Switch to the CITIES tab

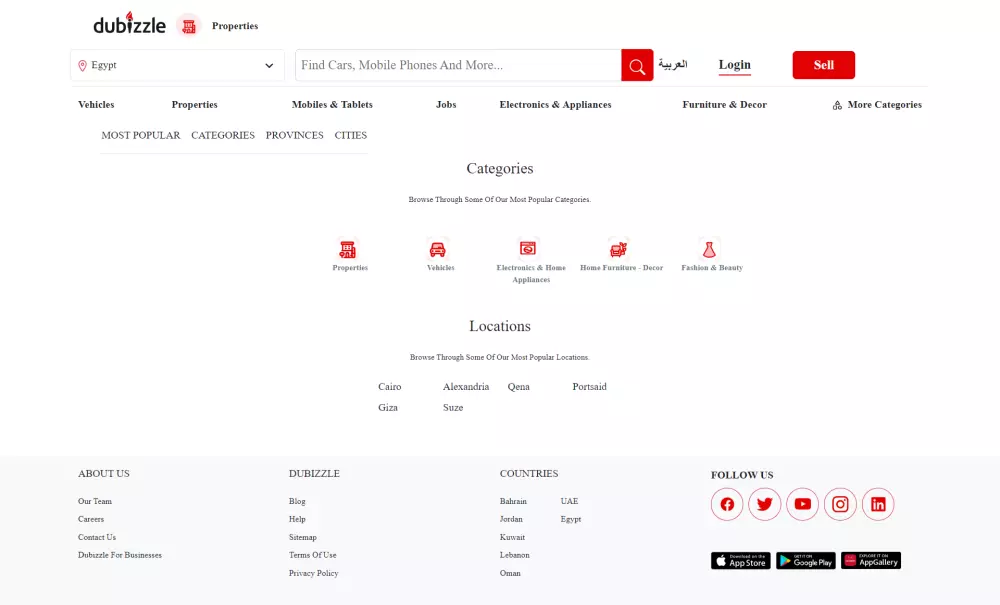(x=350, y=135)
